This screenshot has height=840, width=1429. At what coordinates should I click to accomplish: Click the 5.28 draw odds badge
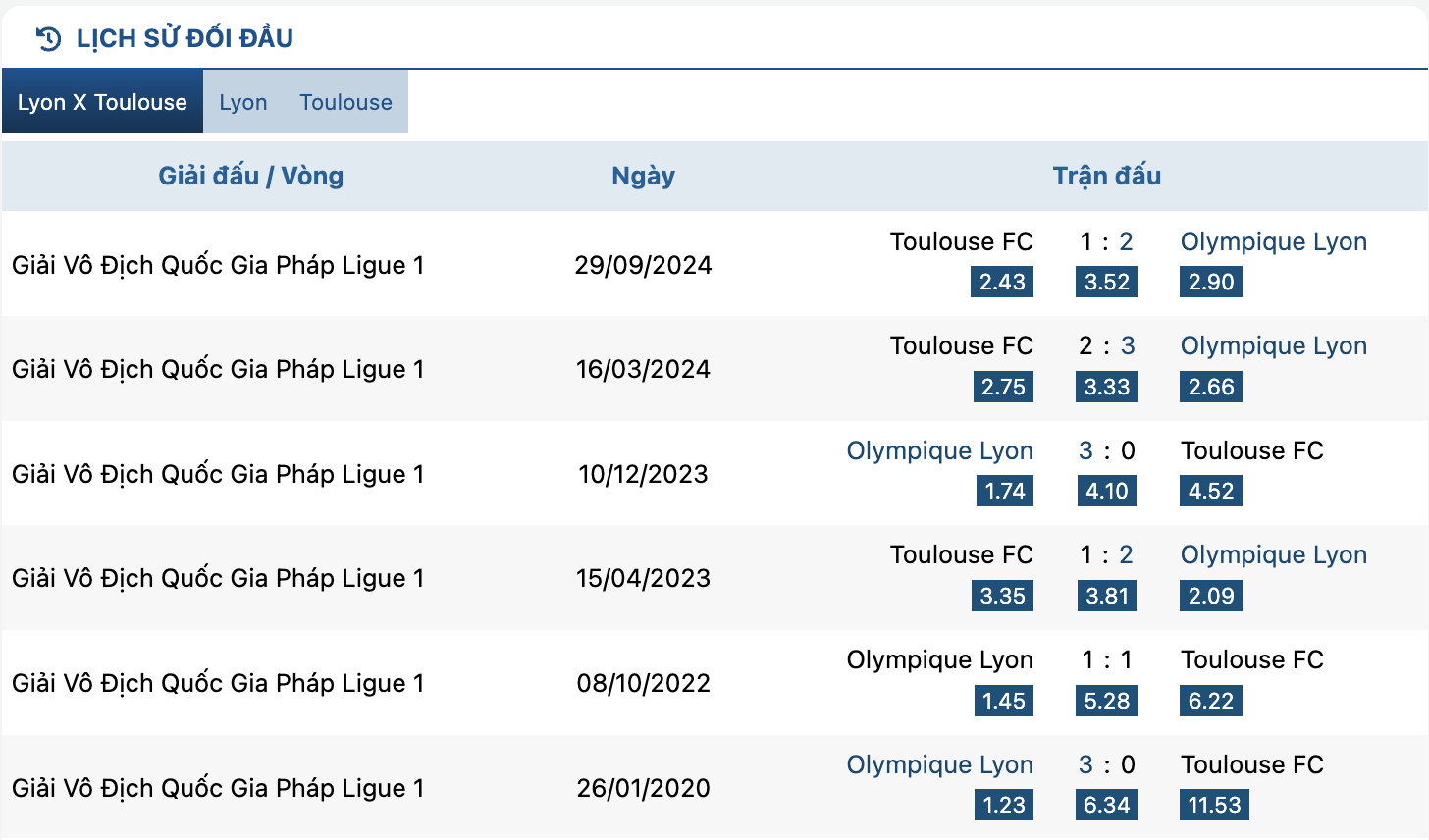1107,701
